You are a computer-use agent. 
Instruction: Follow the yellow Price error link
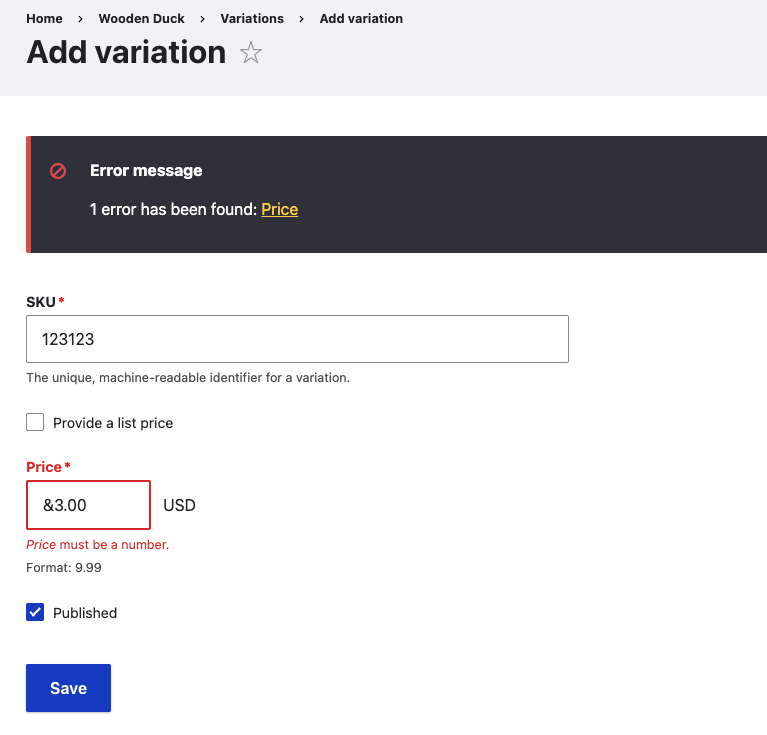(x=279, y=209)
